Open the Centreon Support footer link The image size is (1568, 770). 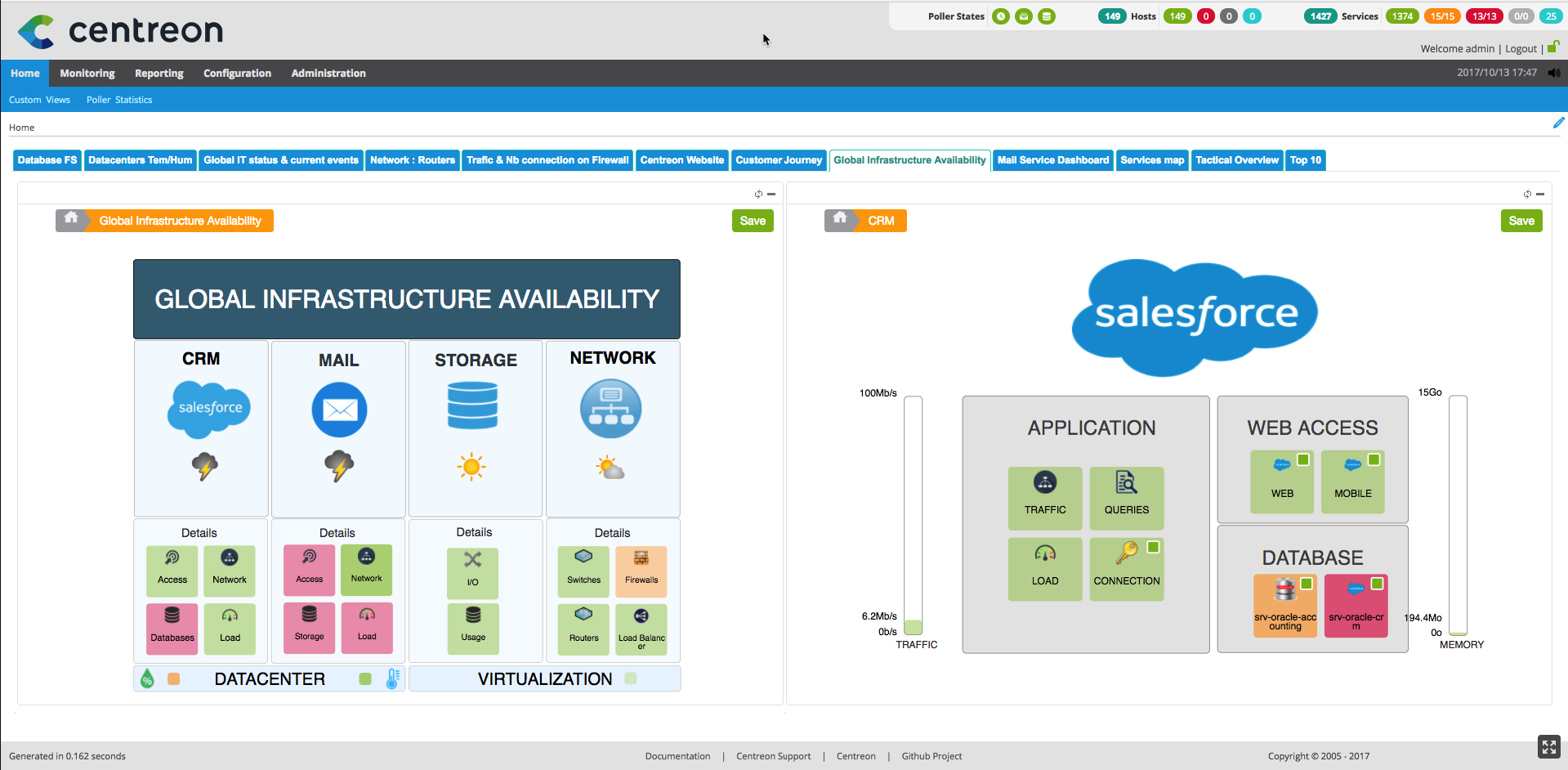point(773,756)
